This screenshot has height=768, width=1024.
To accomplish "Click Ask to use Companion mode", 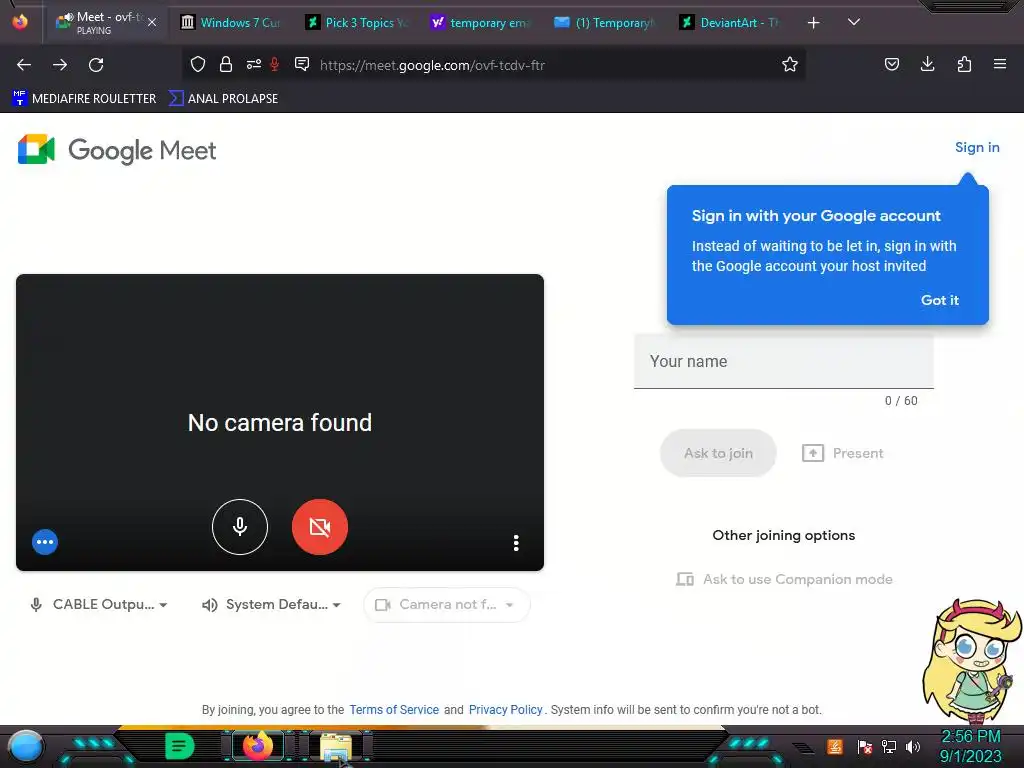I will pyautogui.click(x=784, y=579).
